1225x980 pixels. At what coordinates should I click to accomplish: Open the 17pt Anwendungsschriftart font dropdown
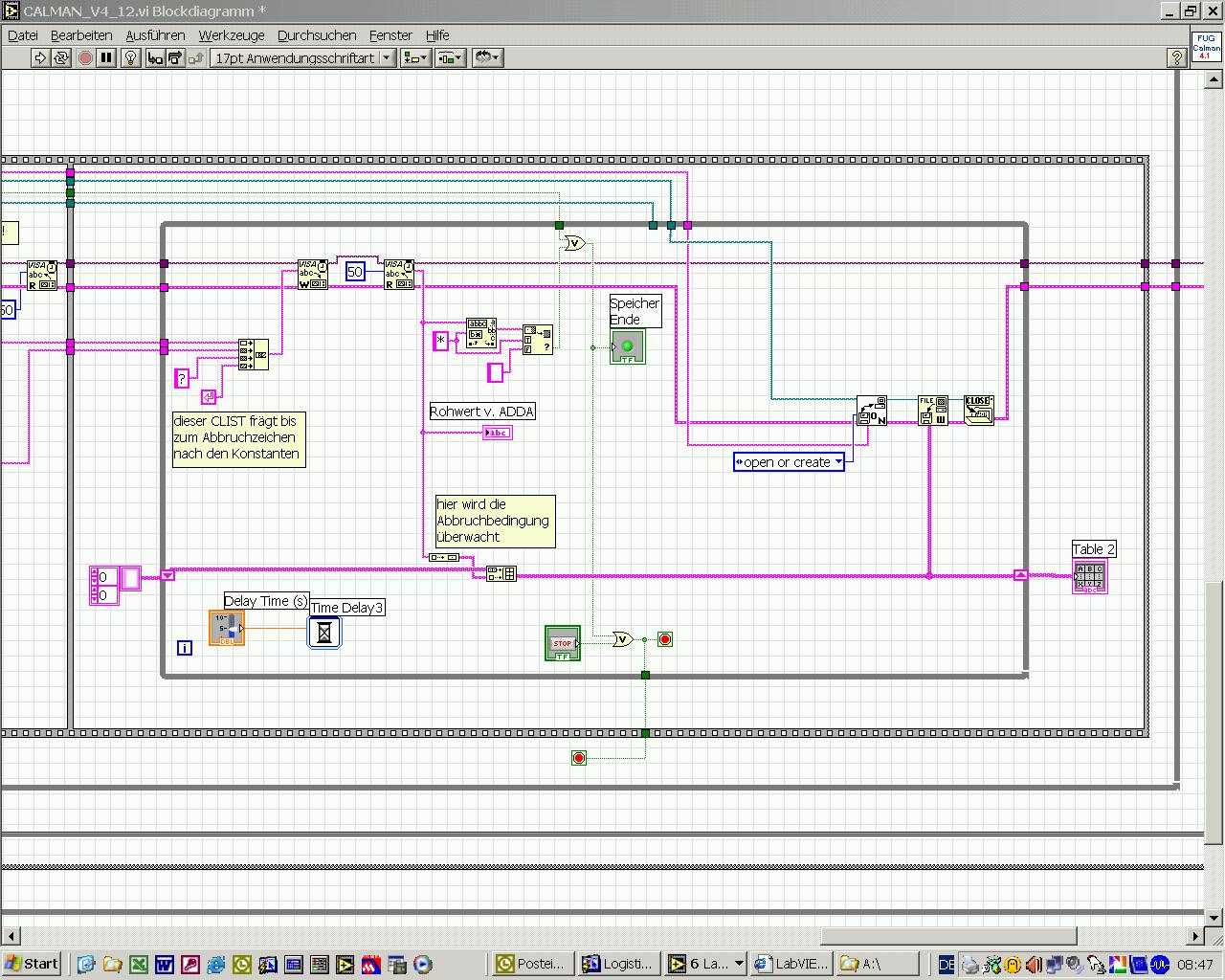[x=303, y=58]
